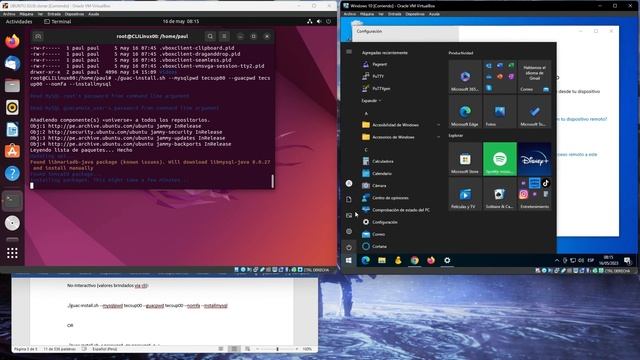Open PuTTY from recently added apps

400,76
